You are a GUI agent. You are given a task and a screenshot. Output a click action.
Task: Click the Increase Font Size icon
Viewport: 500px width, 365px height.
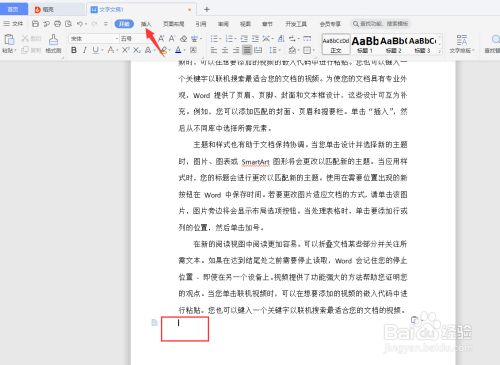(x=161, y=39)
